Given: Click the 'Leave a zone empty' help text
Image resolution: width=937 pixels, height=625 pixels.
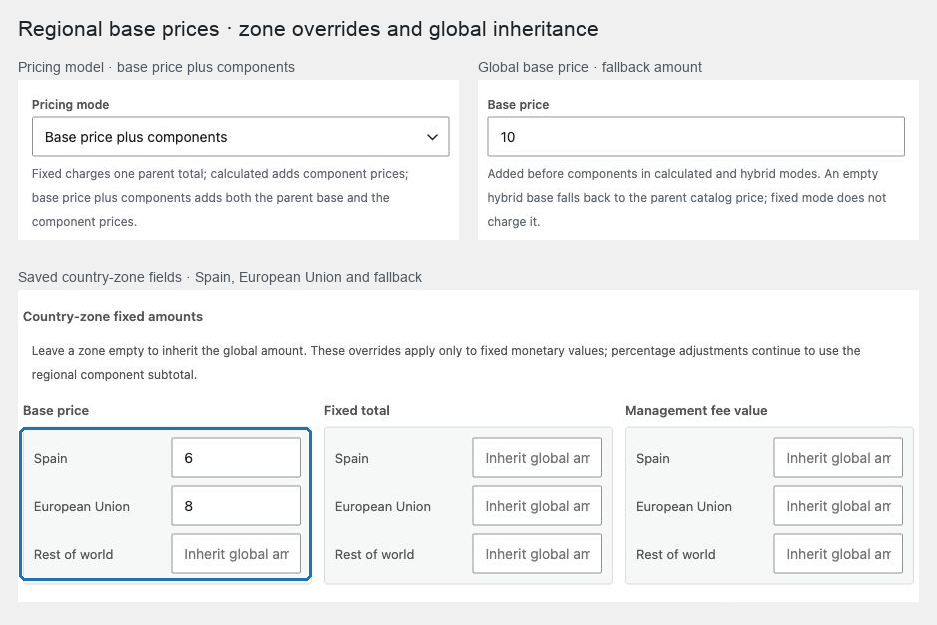Looking at the screenshot, I should coord(446,363).
